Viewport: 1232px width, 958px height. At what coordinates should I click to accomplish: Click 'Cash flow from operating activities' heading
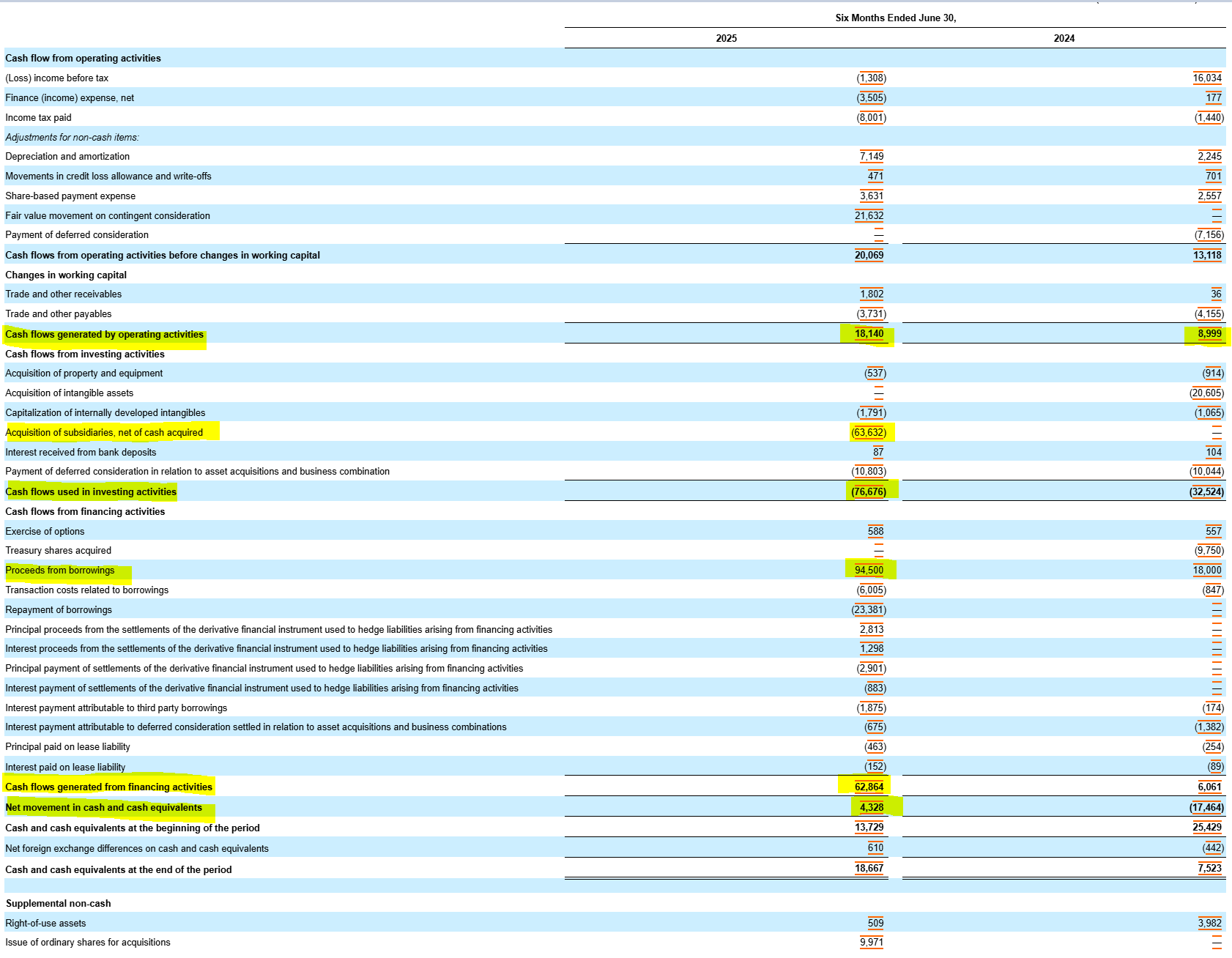click(83, 59)
